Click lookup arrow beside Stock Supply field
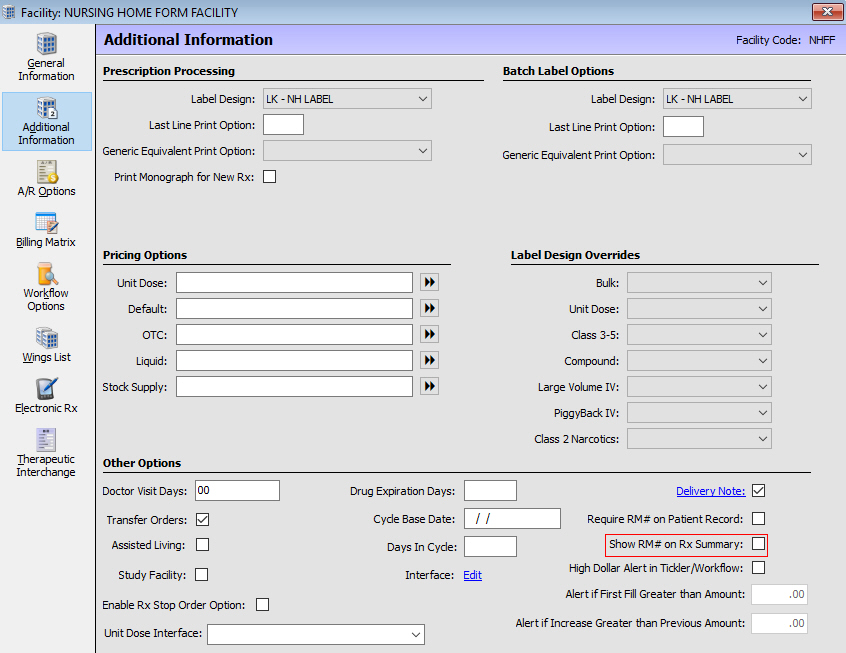846x653 pixels. point(430,386)
